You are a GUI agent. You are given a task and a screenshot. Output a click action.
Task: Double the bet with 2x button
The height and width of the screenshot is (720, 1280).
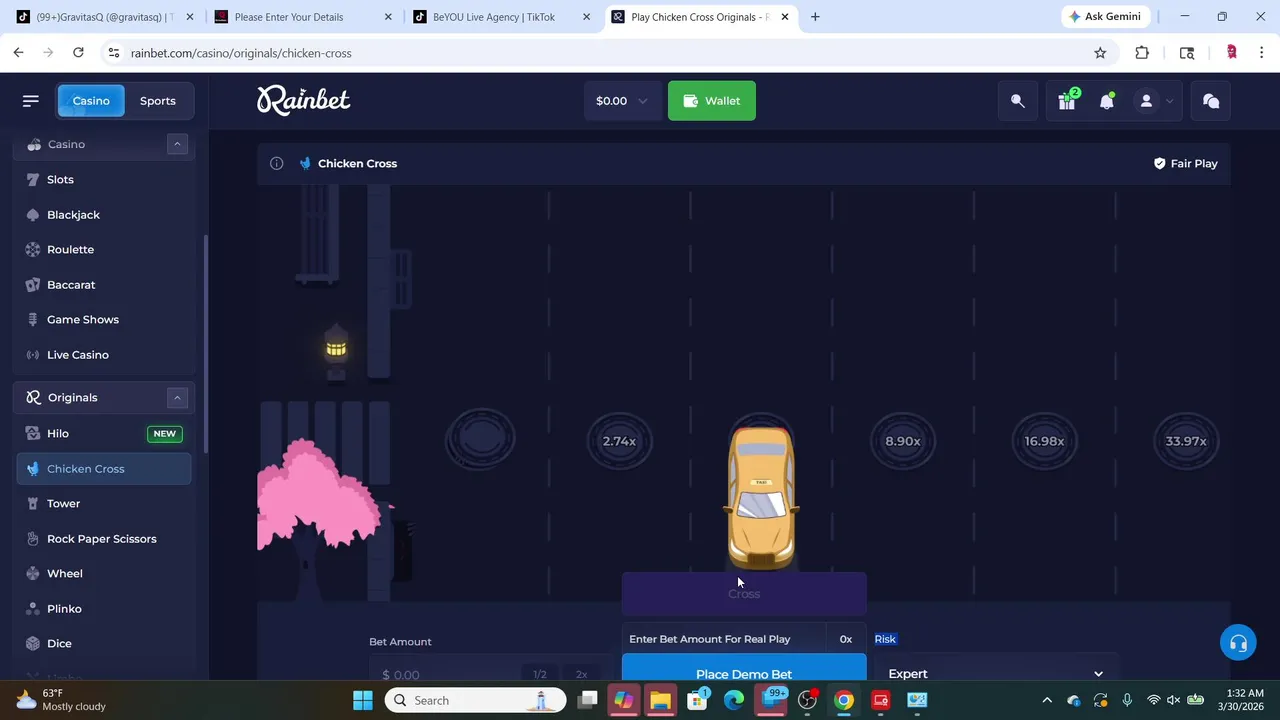coord(581,673)
